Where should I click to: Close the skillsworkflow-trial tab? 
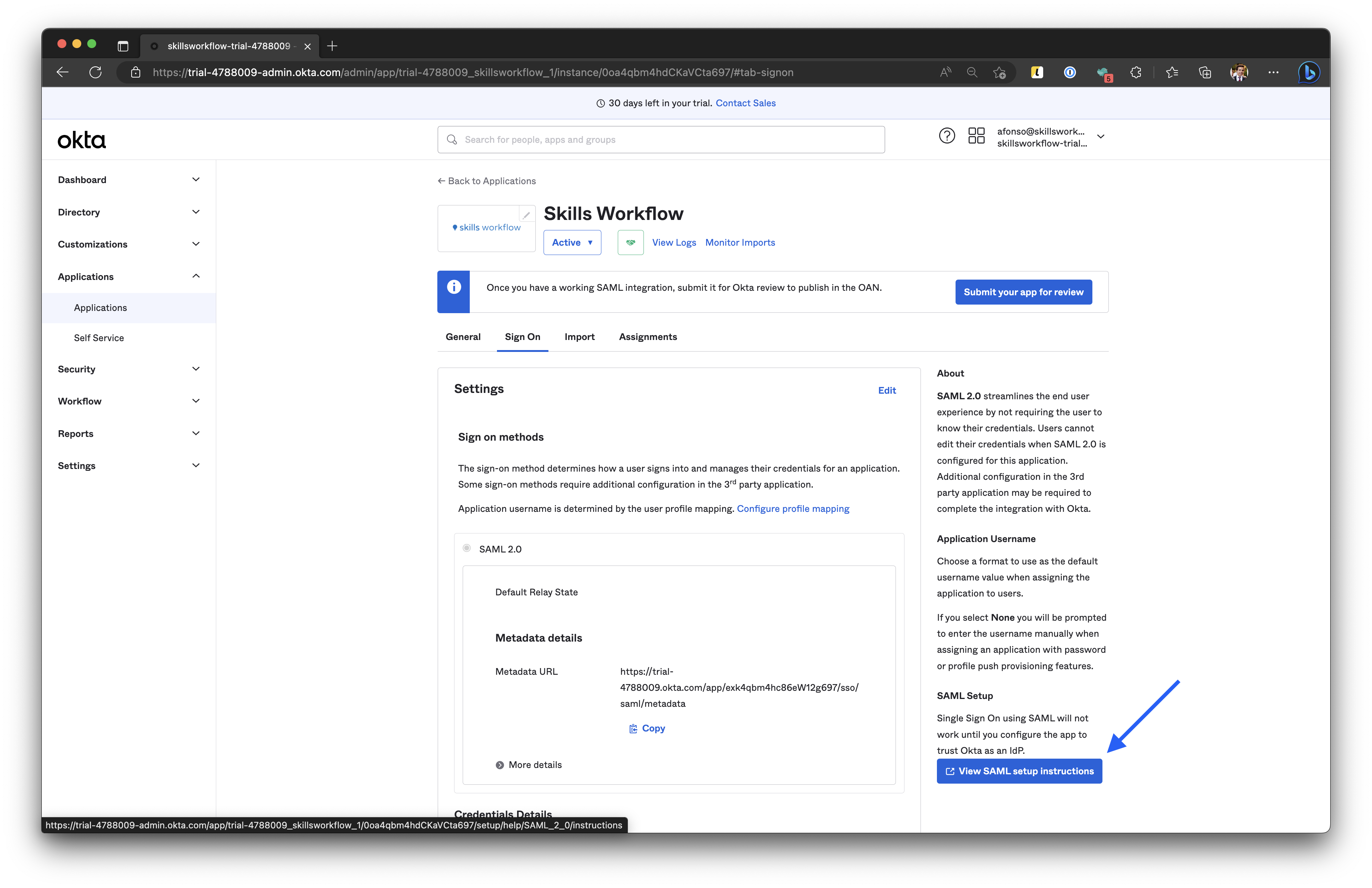307,46
